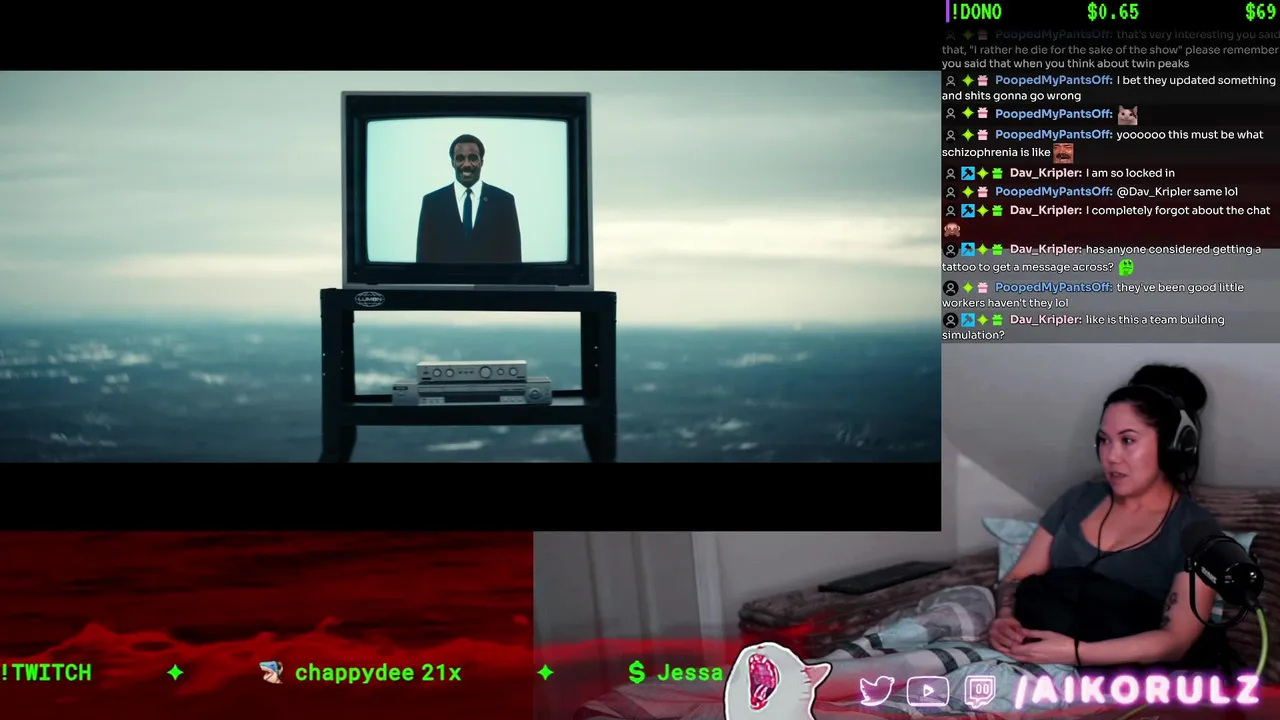Click the Twitch icon beside /AIKORULZ
The height and width of the screenshot is (720, 1280).
click(980, 691)
